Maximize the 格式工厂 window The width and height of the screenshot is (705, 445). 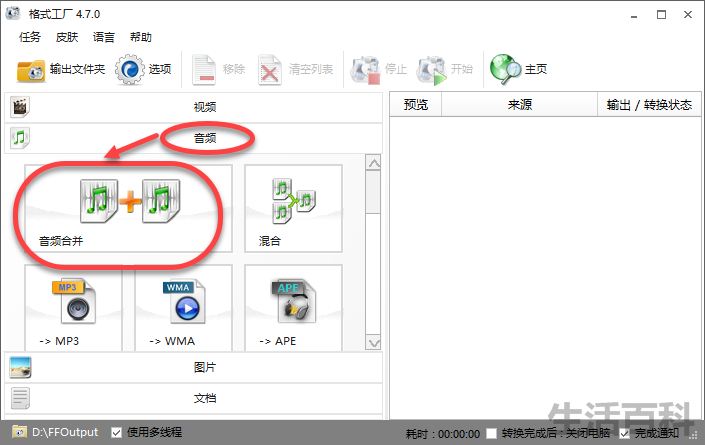tap(661, 15)
